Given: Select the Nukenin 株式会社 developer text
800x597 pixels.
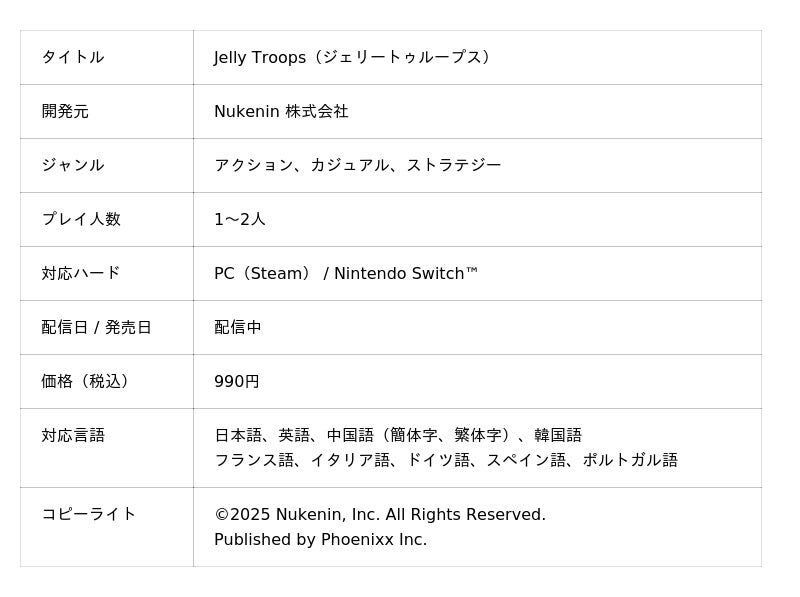Looking at the screenshot, I should [x=281, y=111].
